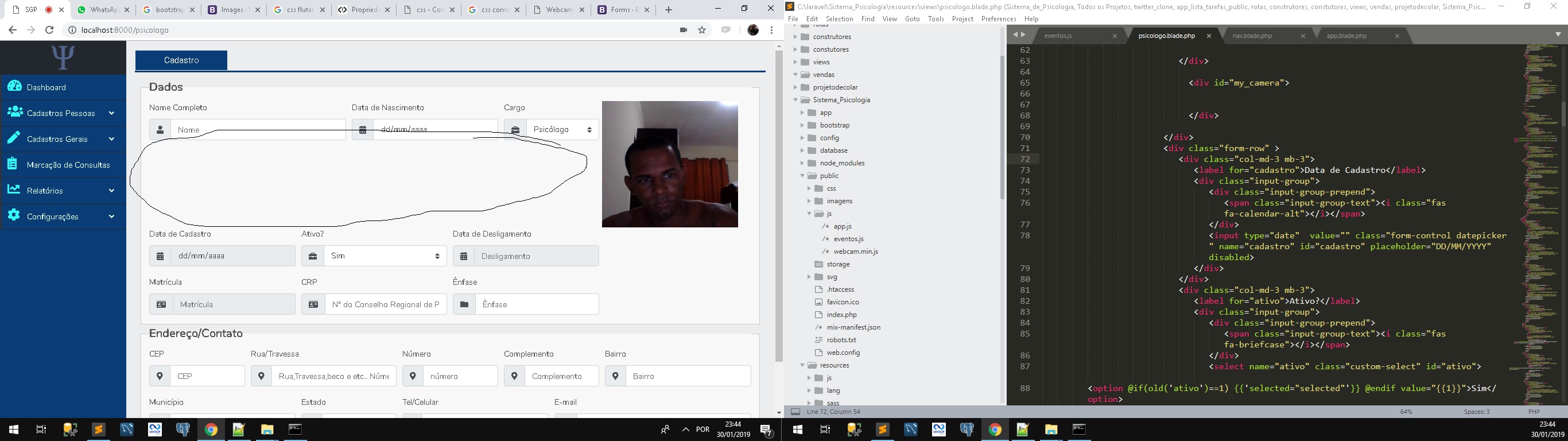Open the Ativo? Sim dropdown
This screenshot has width=1568, height=441.
385,256
